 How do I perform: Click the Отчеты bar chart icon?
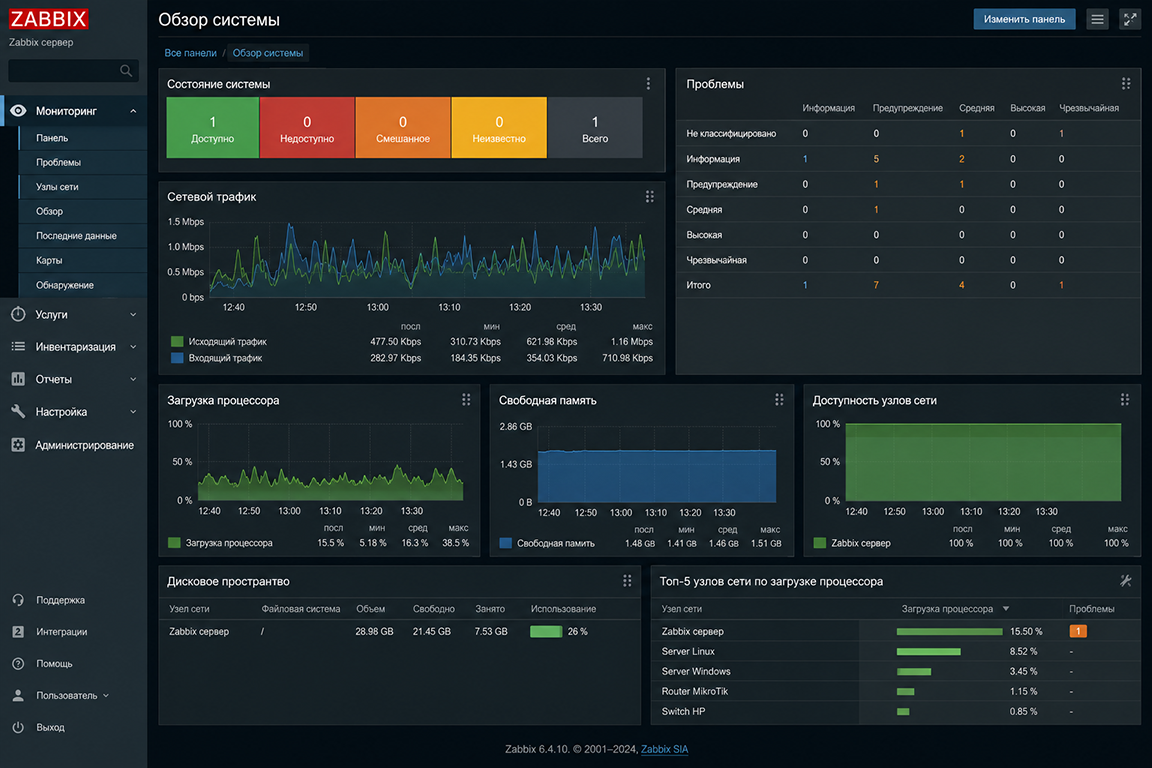click(18, 379)
